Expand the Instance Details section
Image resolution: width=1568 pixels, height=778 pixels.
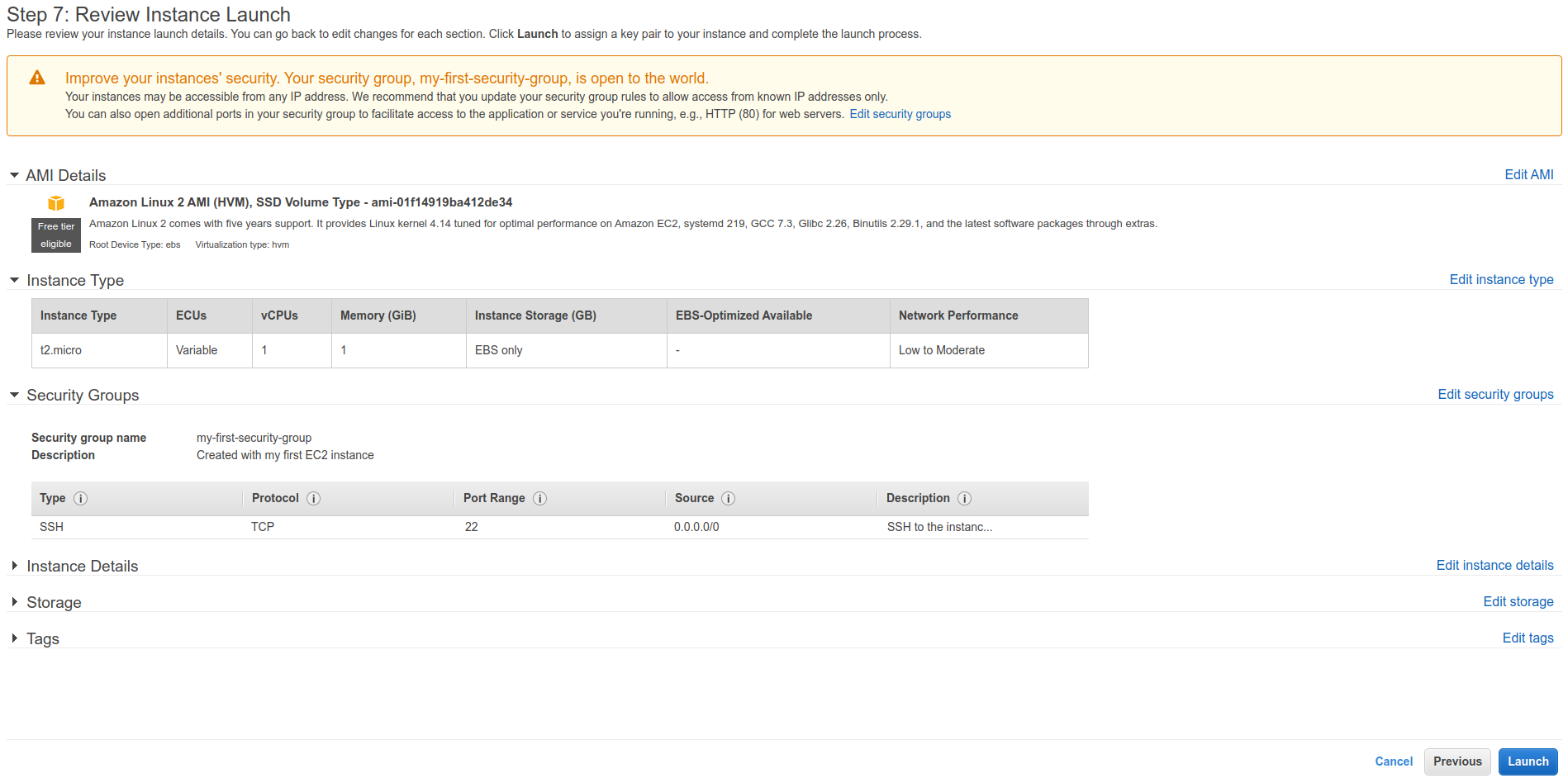14,566
